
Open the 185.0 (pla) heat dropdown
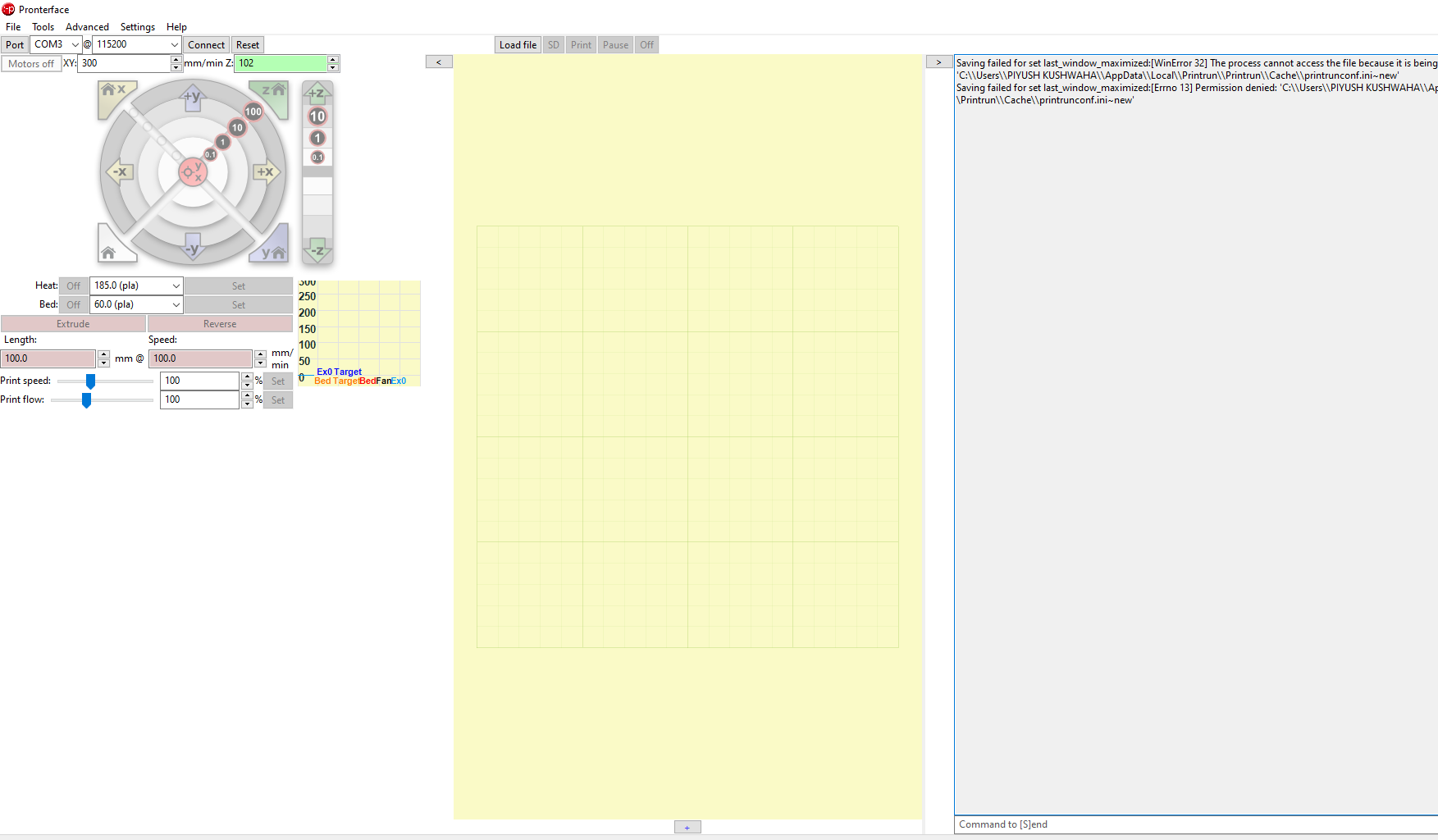(176, 285)
